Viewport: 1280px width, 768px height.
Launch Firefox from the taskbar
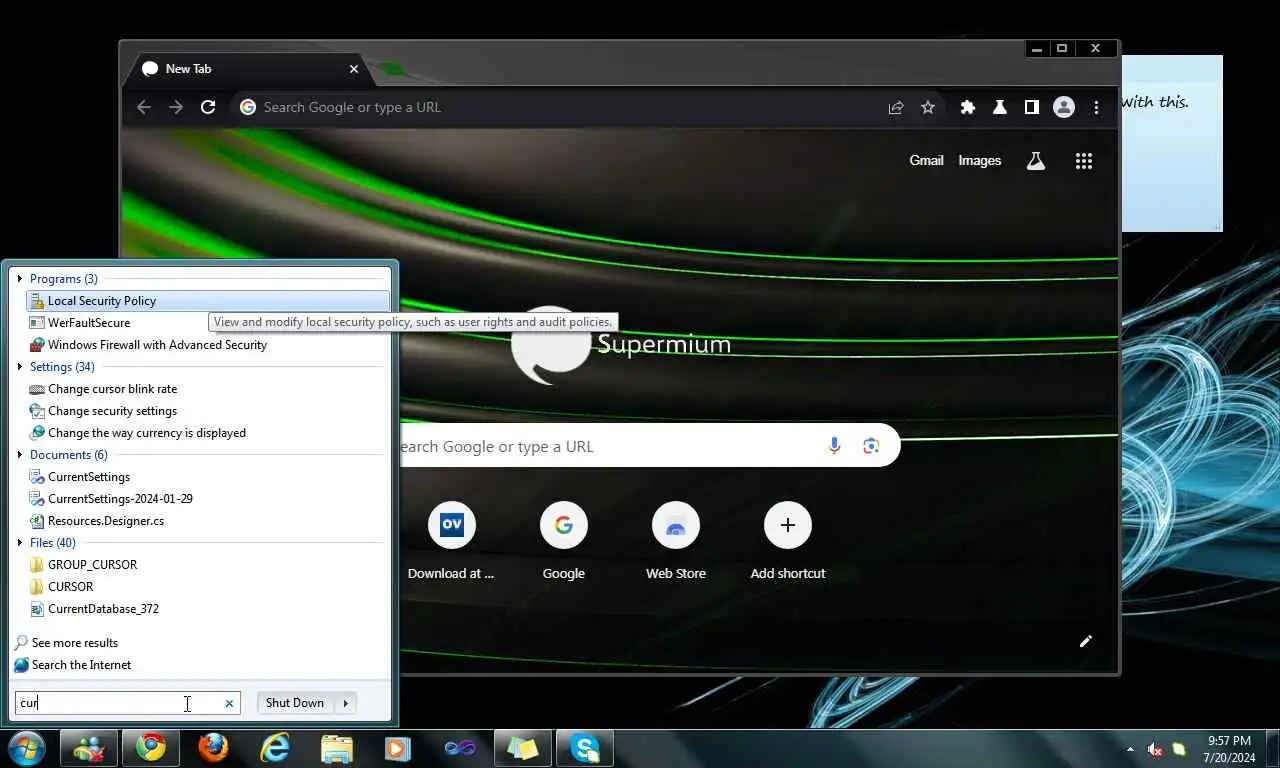tap(213, 748)
